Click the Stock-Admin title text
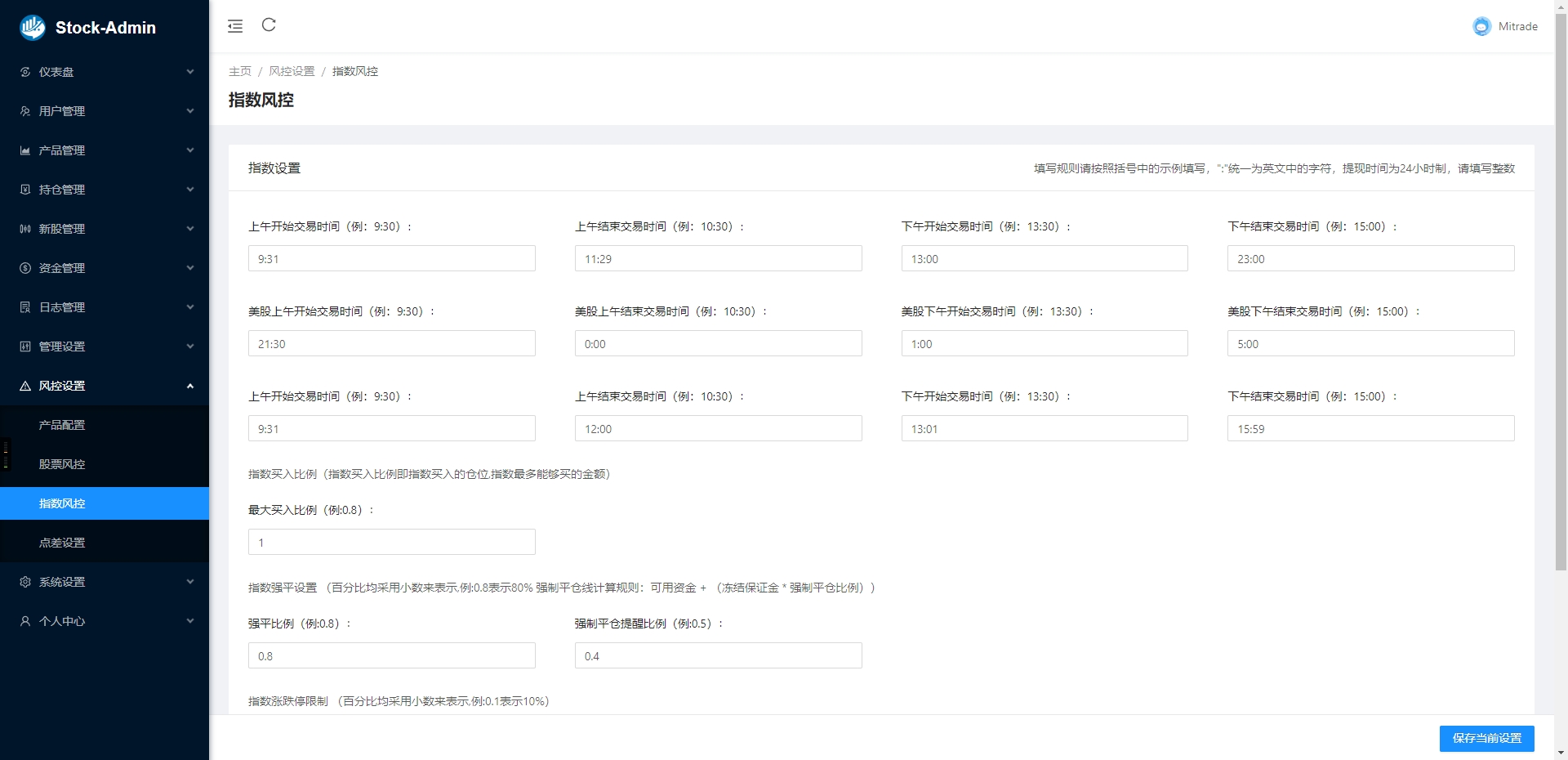This screenshot has width=1568, height=760. point(105,28)
